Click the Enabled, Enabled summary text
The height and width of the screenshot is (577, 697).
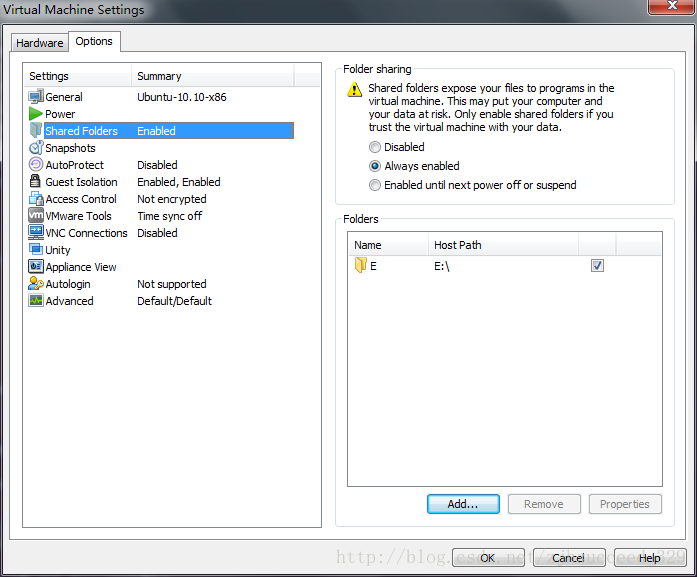pyautogui.click(x=179, y=182)
